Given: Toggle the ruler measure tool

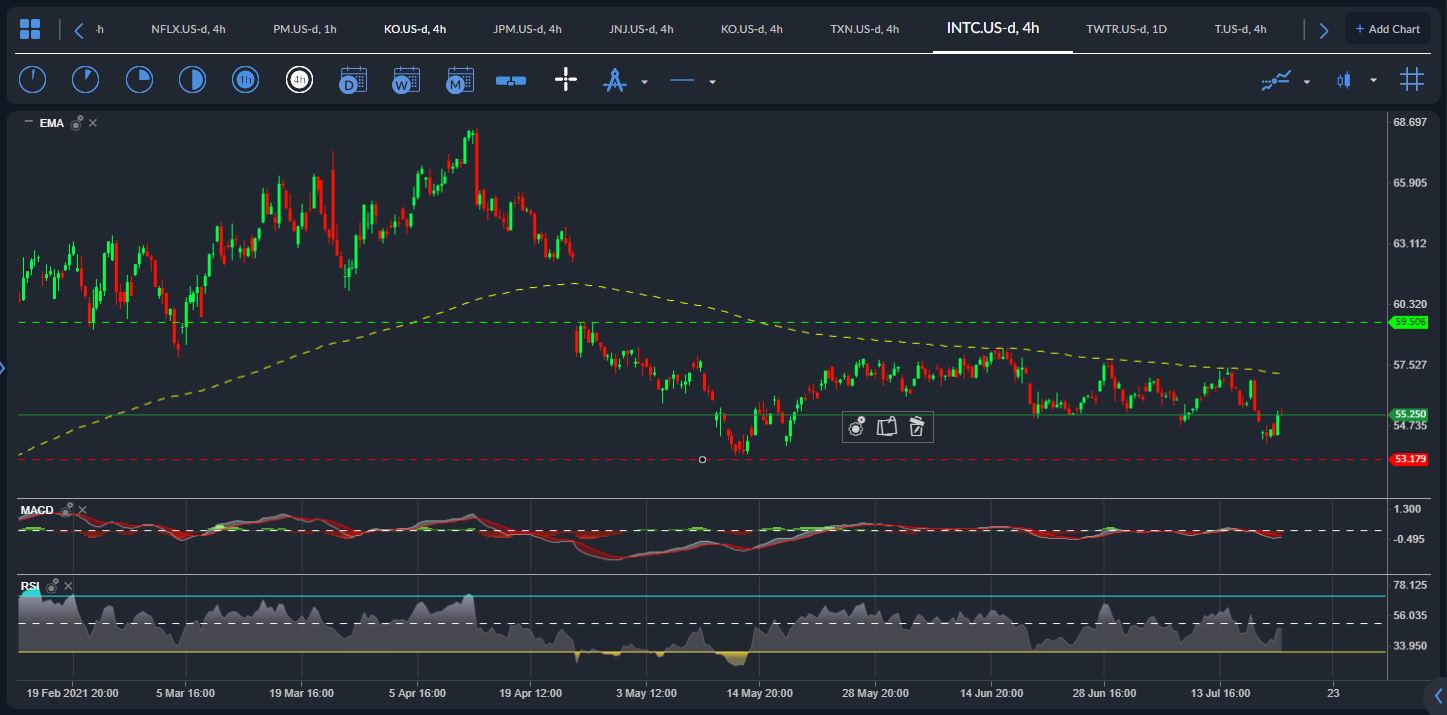Looking at the screenshot, I should (x=511, y=80).
